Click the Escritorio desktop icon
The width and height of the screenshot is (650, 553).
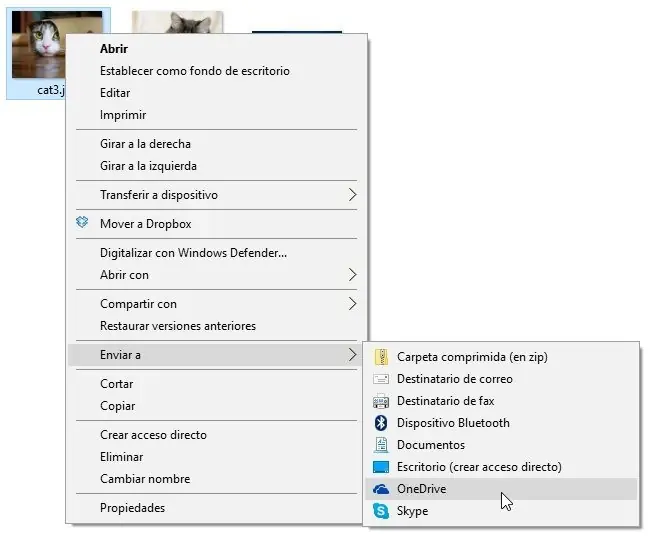pyautogui.click(x=381, y=467)
